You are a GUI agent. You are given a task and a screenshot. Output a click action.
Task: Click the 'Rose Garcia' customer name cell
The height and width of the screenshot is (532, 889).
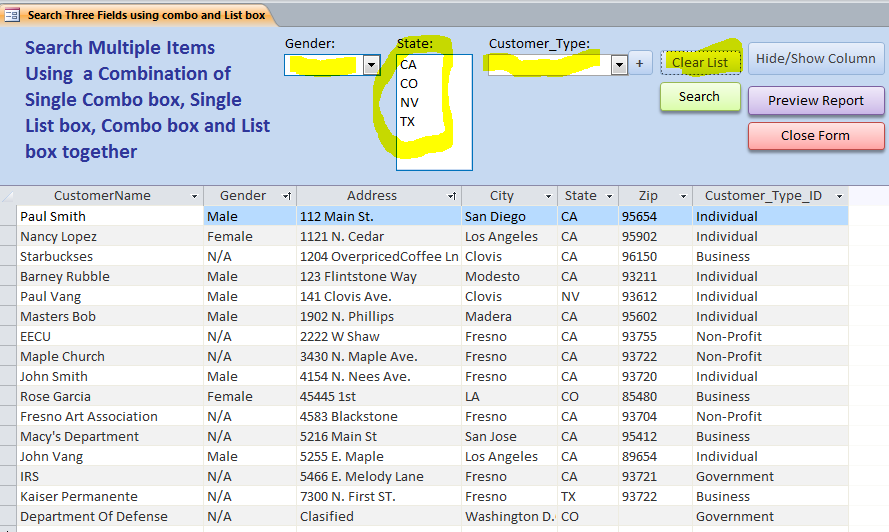110,396
